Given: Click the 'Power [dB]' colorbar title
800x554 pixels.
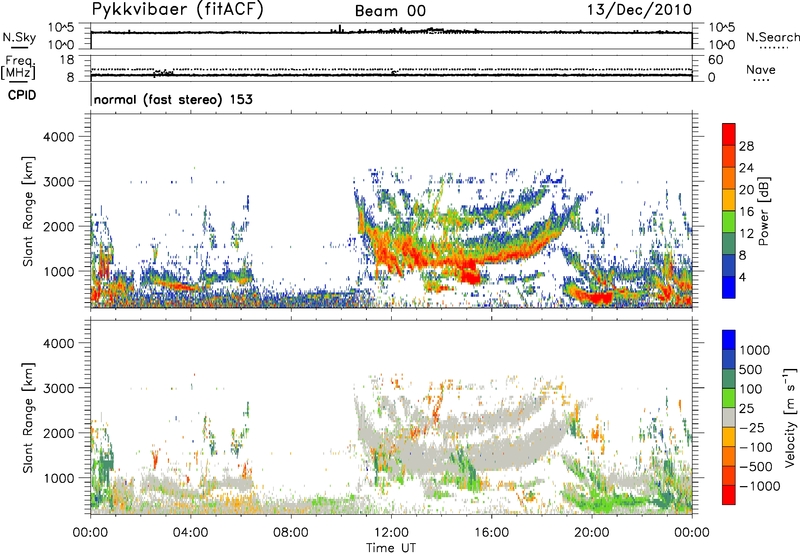Looking at the screenshot, I should pyautogui.click(x=764, y=211).
